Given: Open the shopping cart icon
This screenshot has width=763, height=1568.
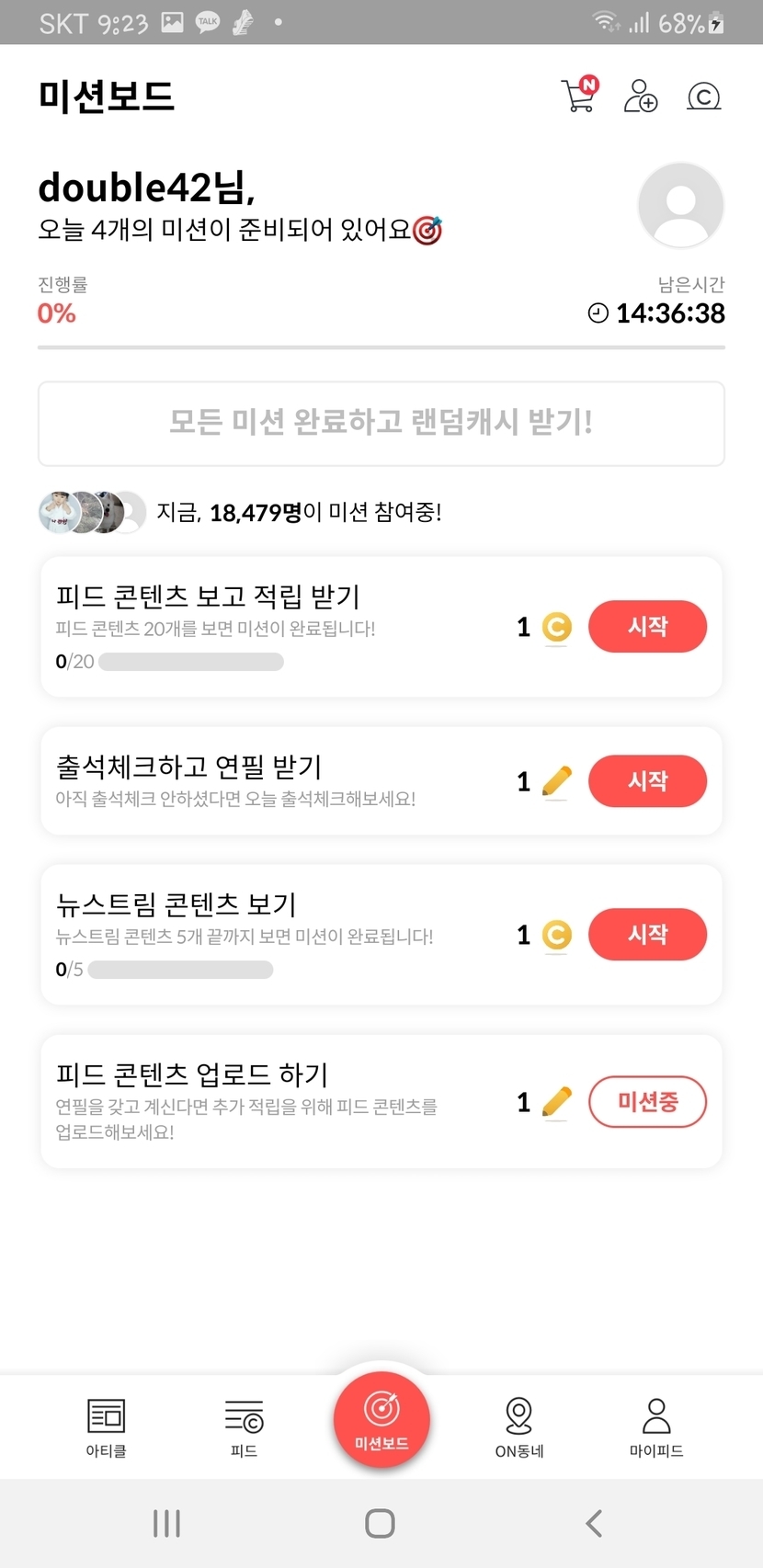Looking at the screenshot, I should [578, 96].
